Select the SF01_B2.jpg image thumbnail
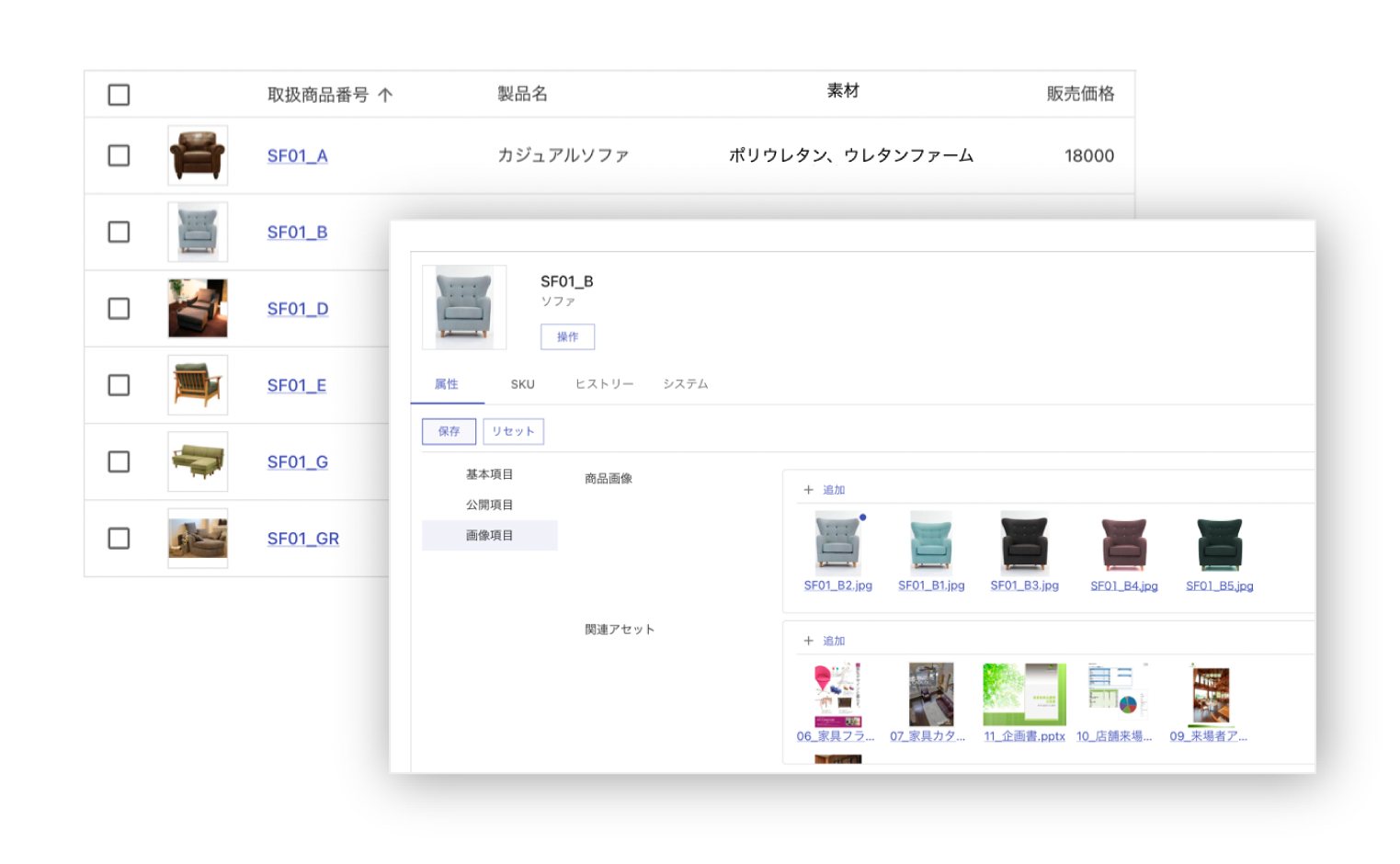The width and height of the screenshot is (1400, 864). (x=837, y=543)
